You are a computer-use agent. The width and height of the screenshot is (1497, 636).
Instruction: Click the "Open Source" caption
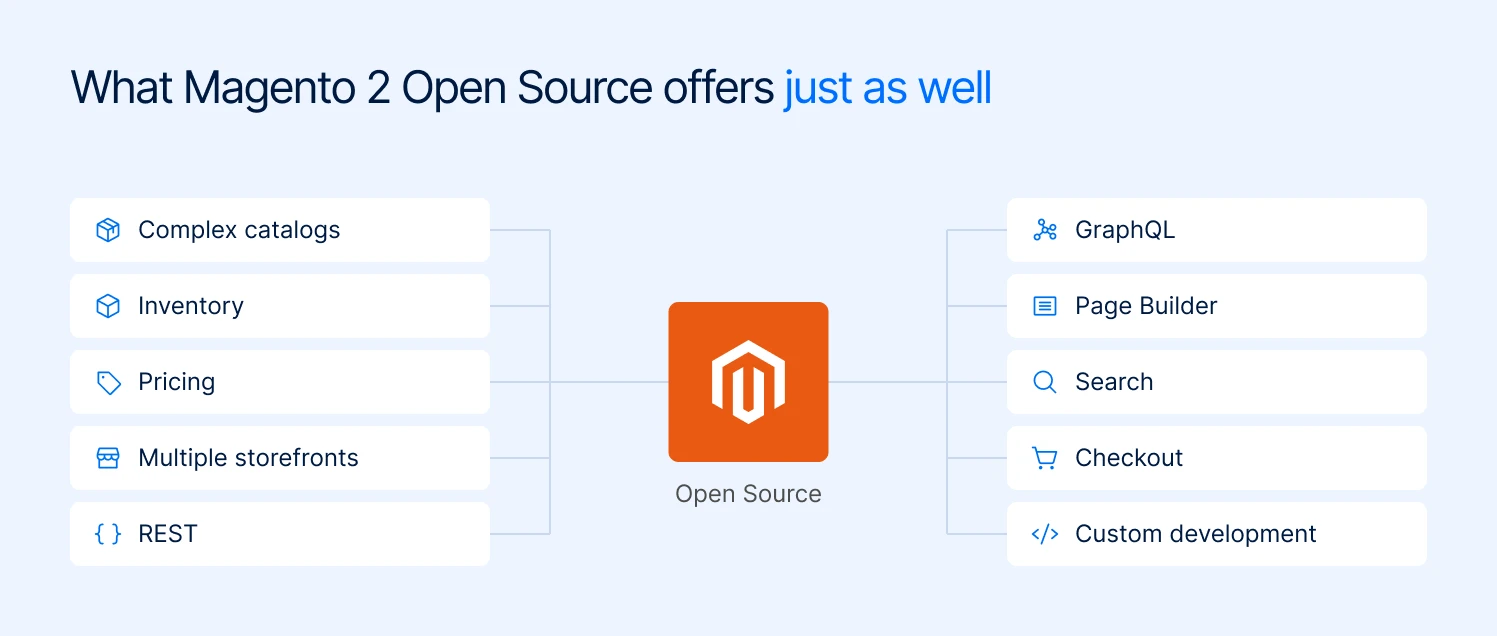point(748,494)
